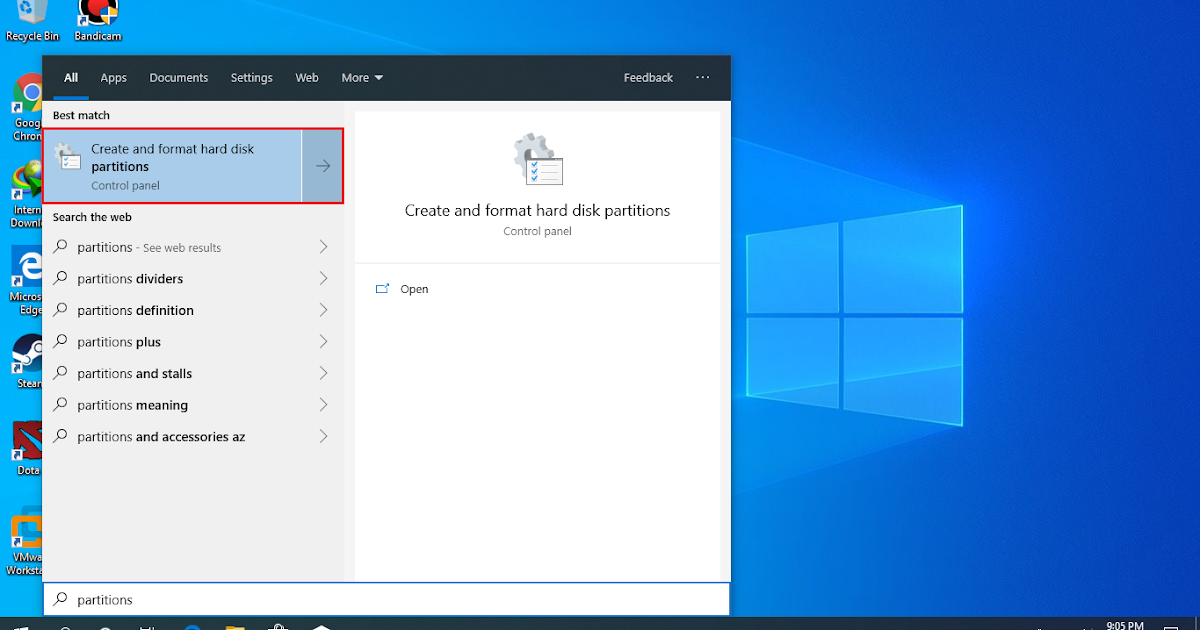The image size is (1200, 630).
Task: Expand best match result with arrow button
Action: [x=323, y=166]
